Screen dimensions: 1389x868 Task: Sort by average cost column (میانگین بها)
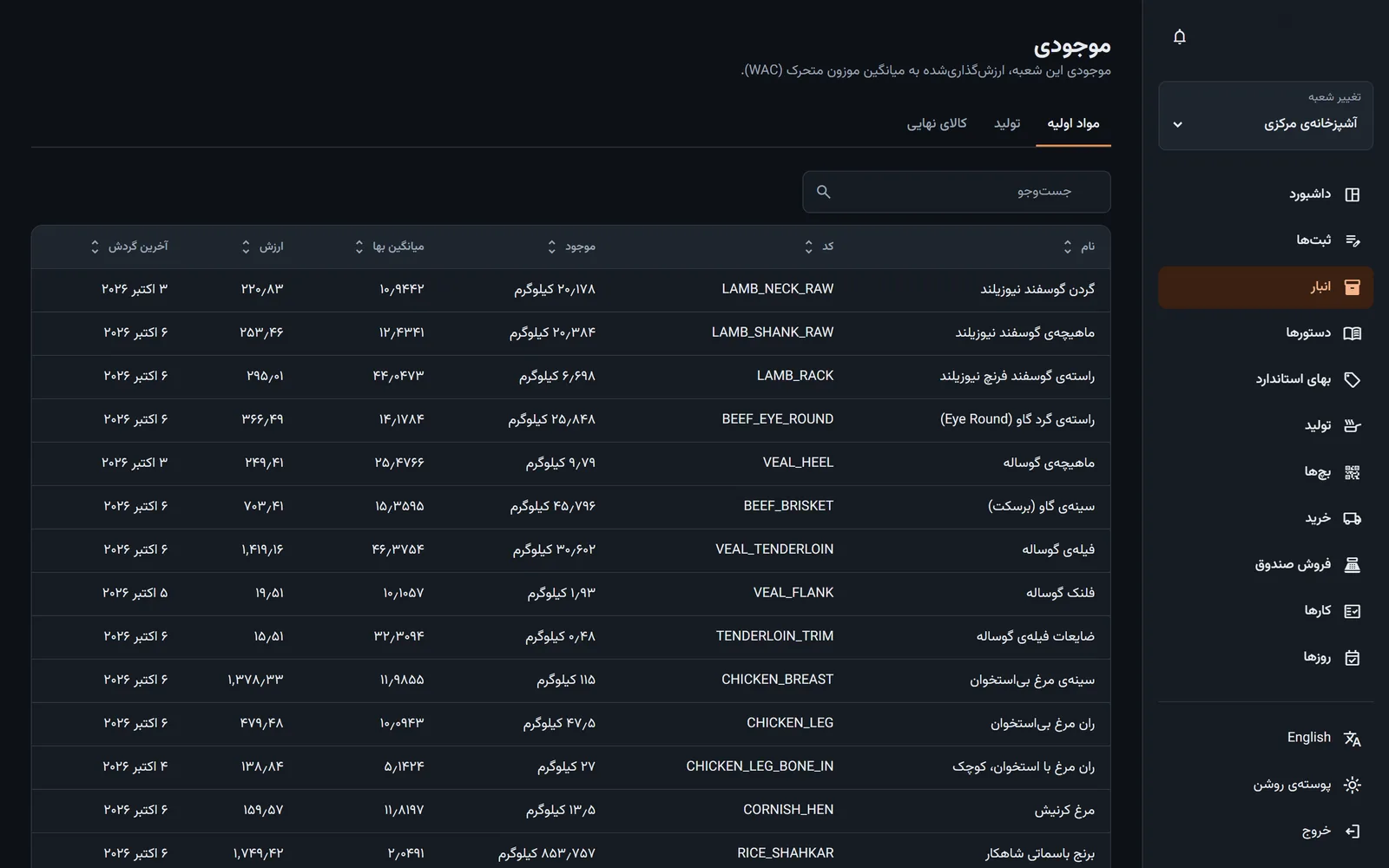389,247
